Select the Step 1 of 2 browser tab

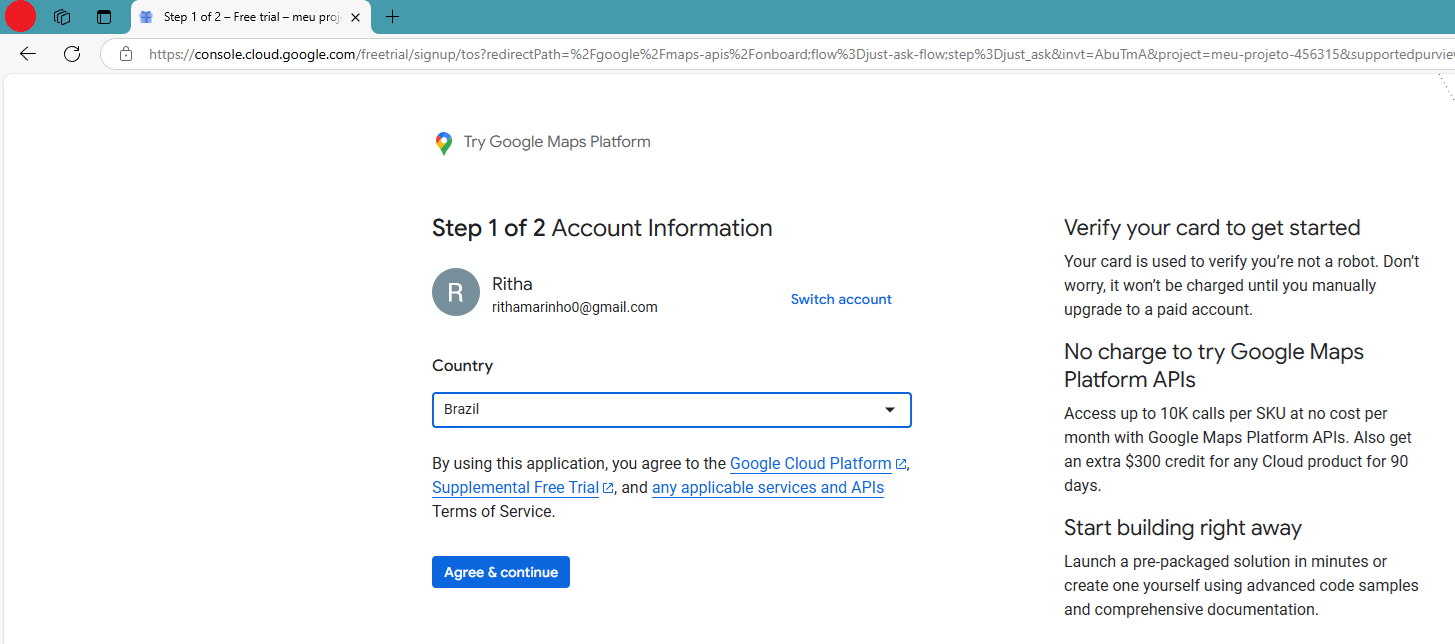pos(245,17)
